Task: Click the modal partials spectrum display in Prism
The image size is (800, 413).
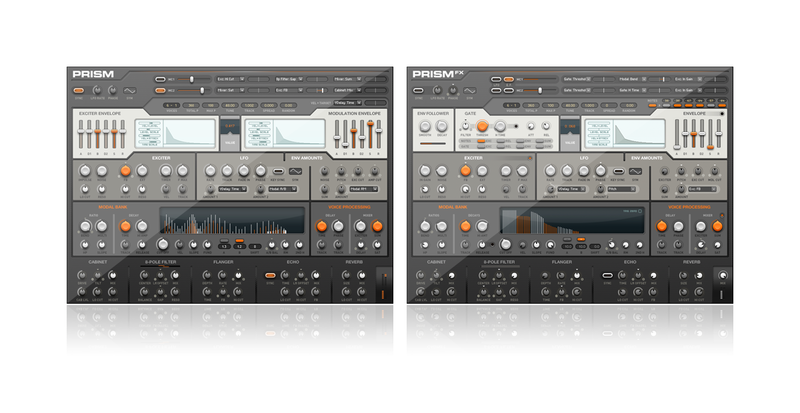Action: coord(232,221)
